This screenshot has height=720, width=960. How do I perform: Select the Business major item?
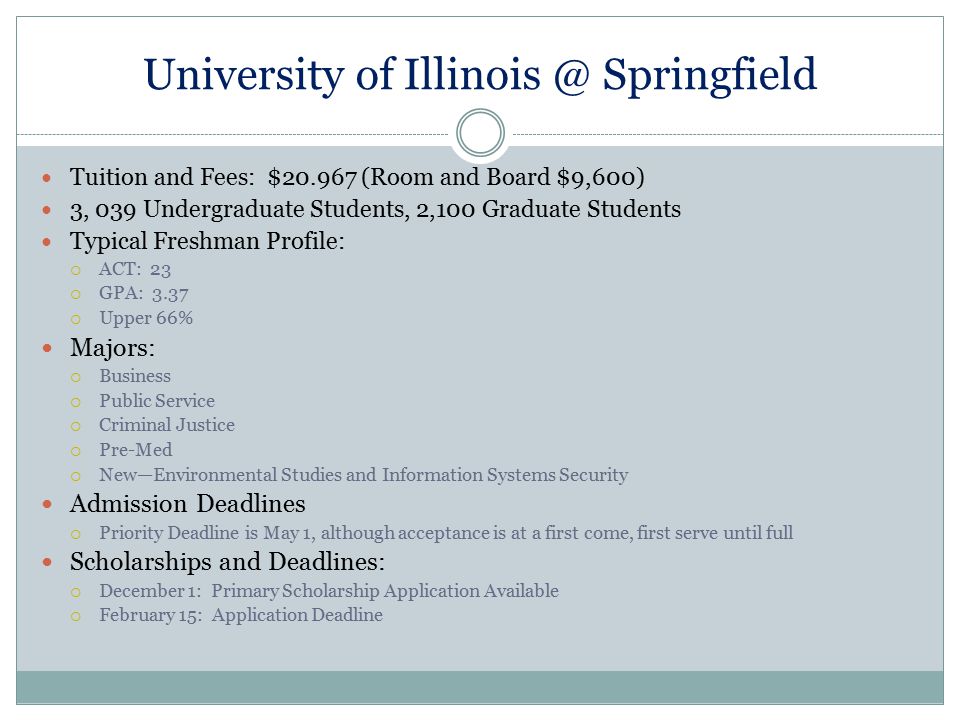click(135, 376)
